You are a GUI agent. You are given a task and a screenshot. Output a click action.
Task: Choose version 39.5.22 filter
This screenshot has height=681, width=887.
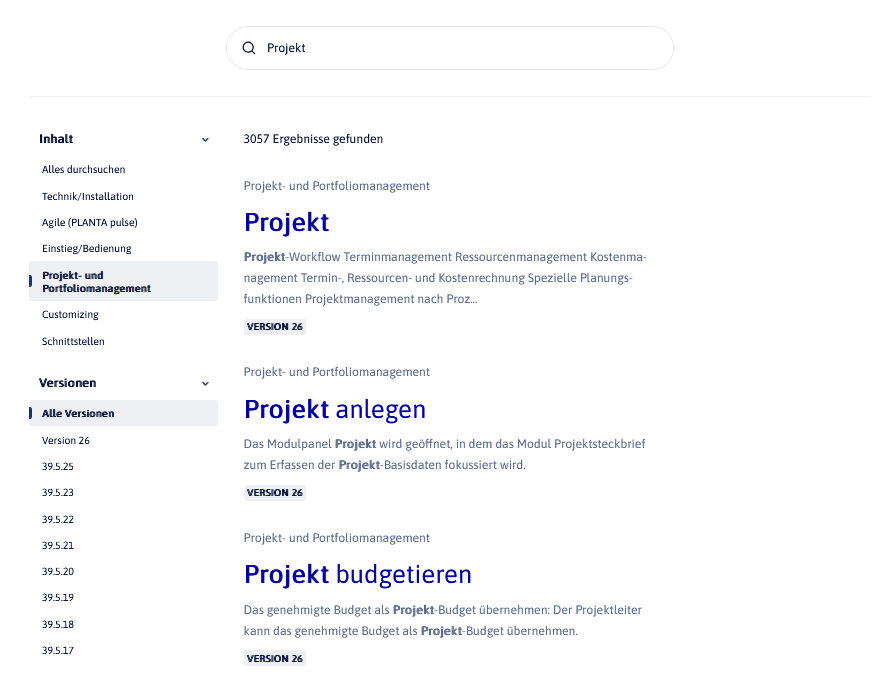pyautogui.click(x=58, y=520)
